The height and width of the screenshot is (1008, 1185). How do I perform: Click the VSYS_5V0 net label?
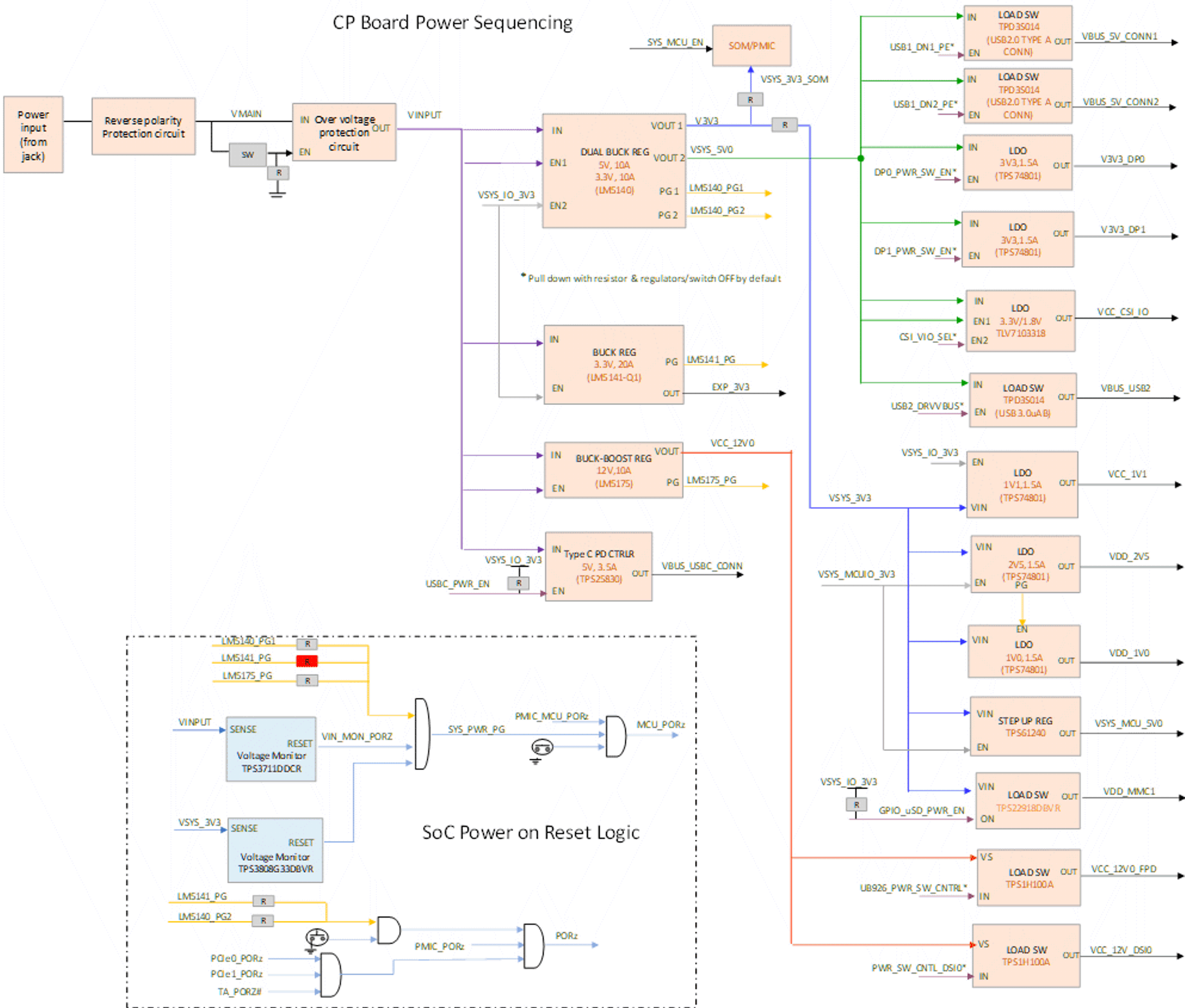click(711, 149)
